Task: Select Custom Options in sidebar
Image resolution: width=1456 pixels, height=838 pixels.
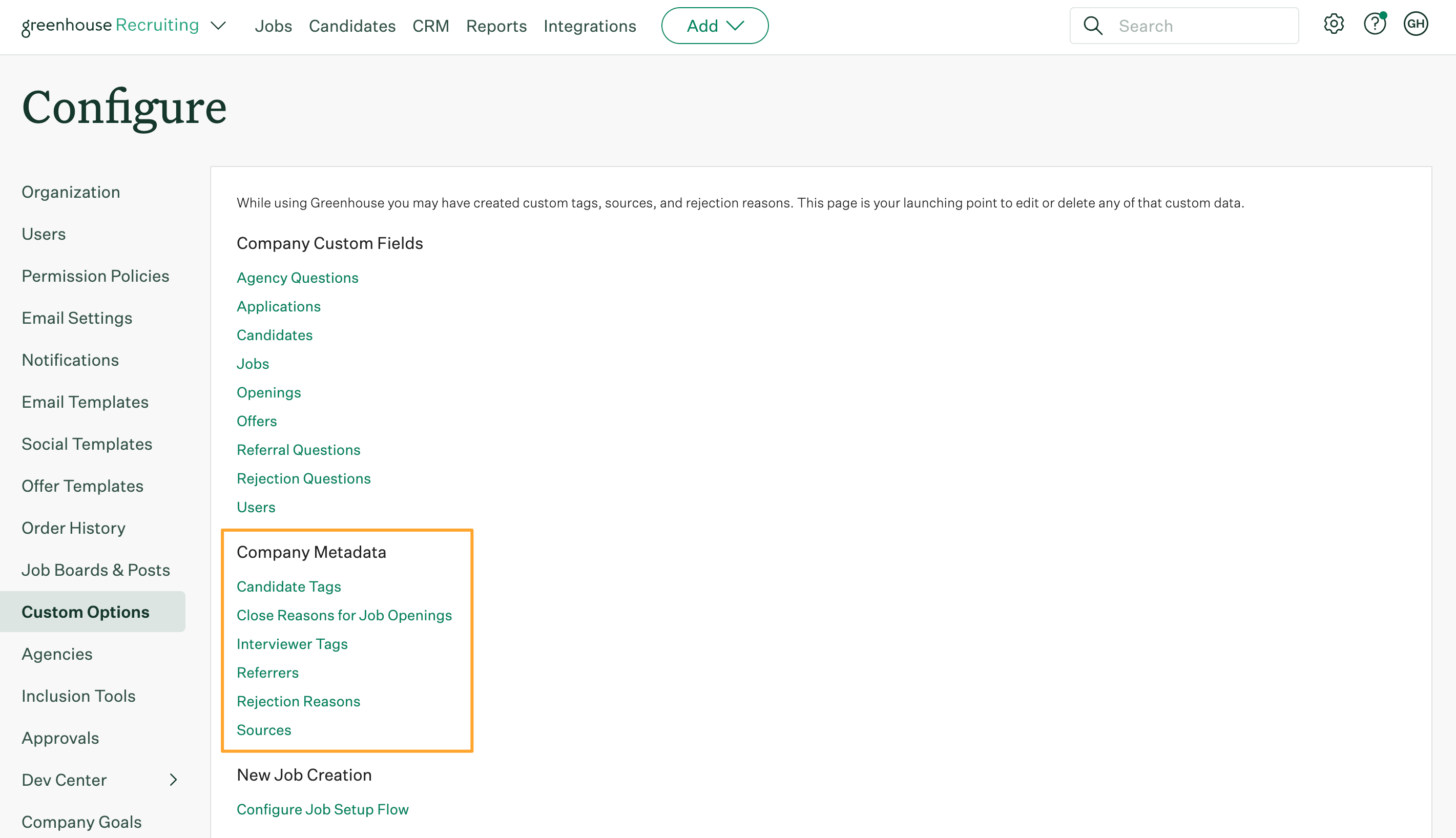Action: coord(93,612)
